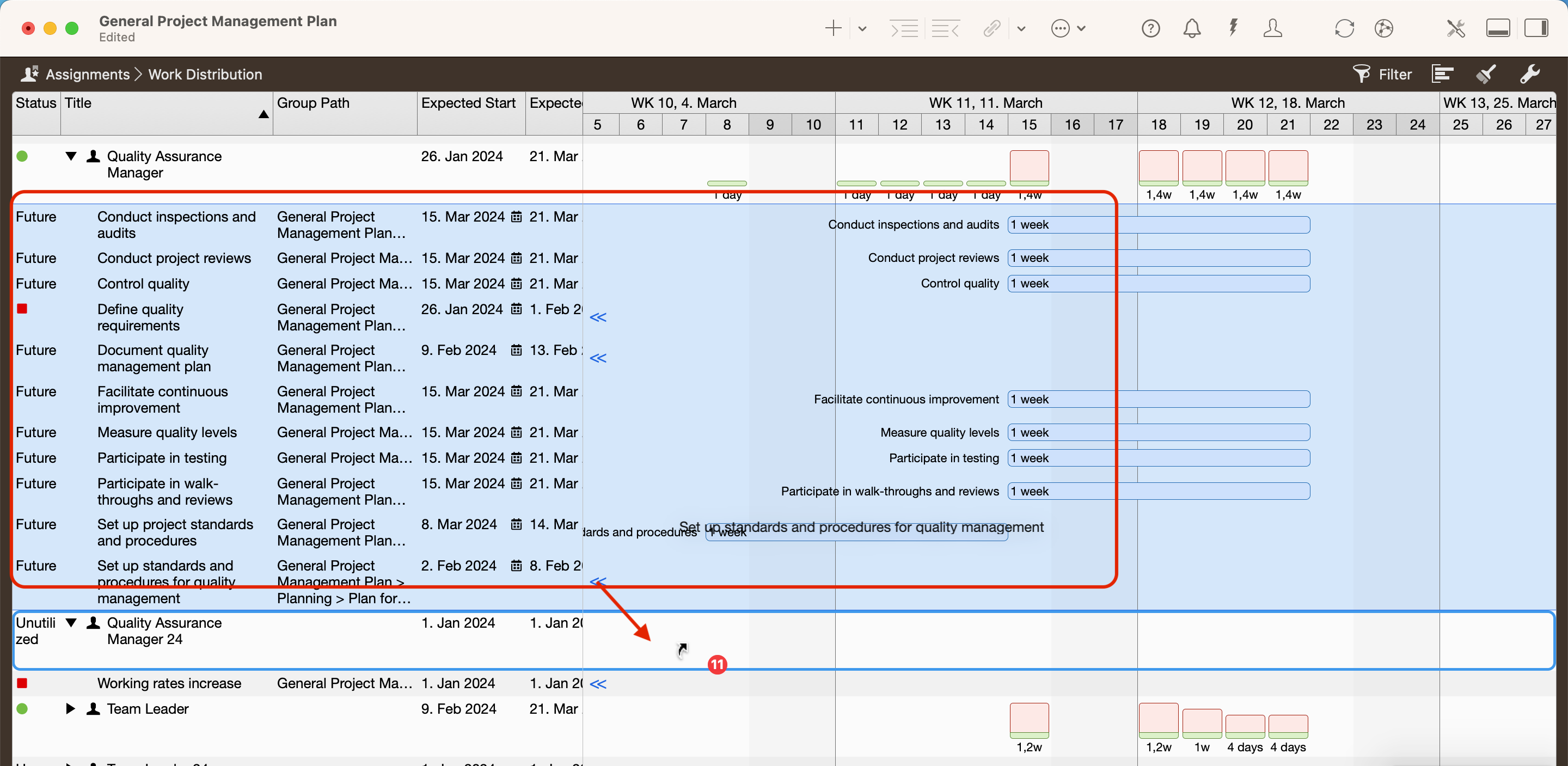Open calendar picker for Control quality
The width and height of the screenshot is (1568, 766).
(516, 284)
